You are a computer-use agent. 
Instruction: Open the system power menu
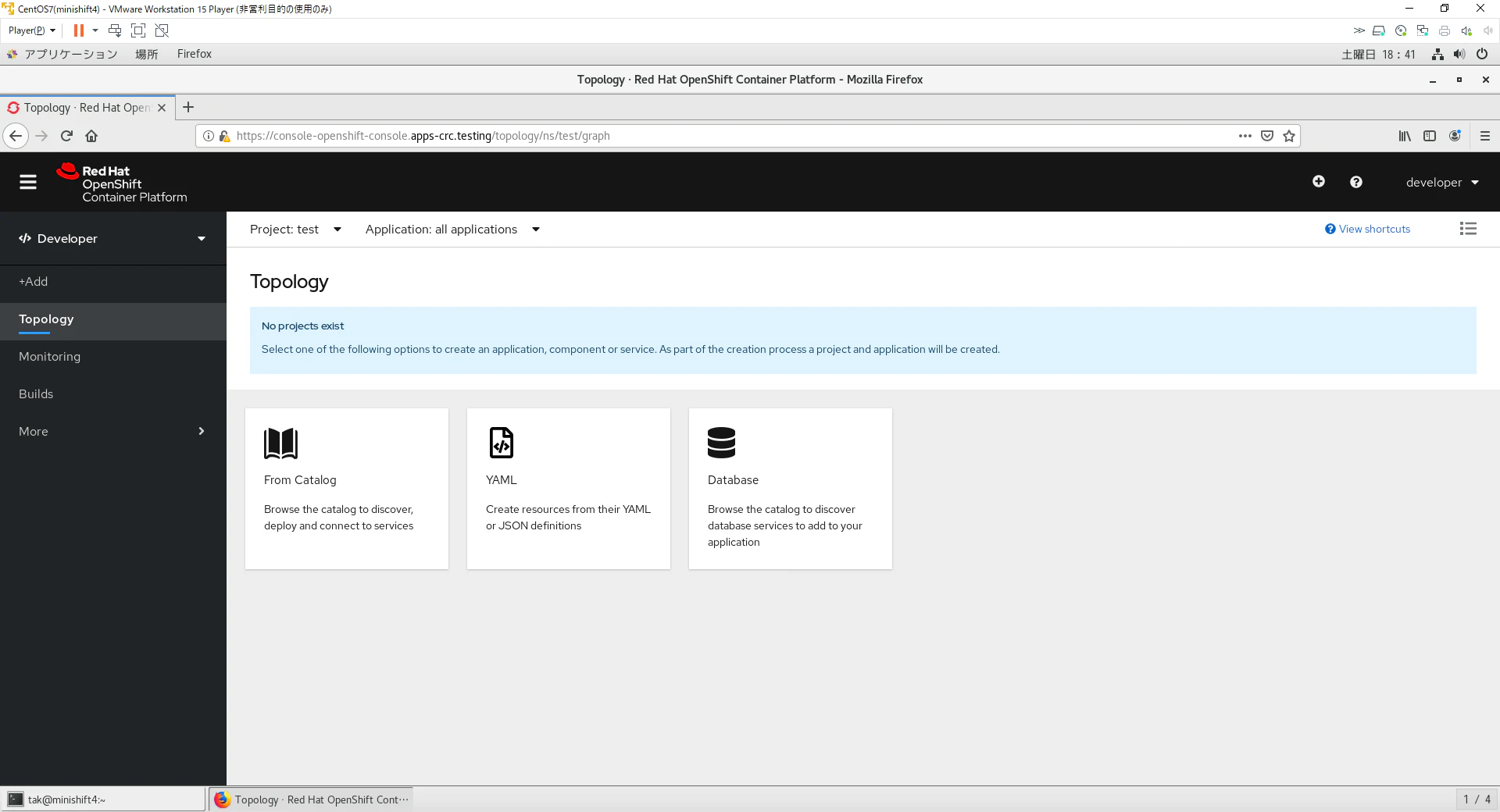click(1482, 54)
